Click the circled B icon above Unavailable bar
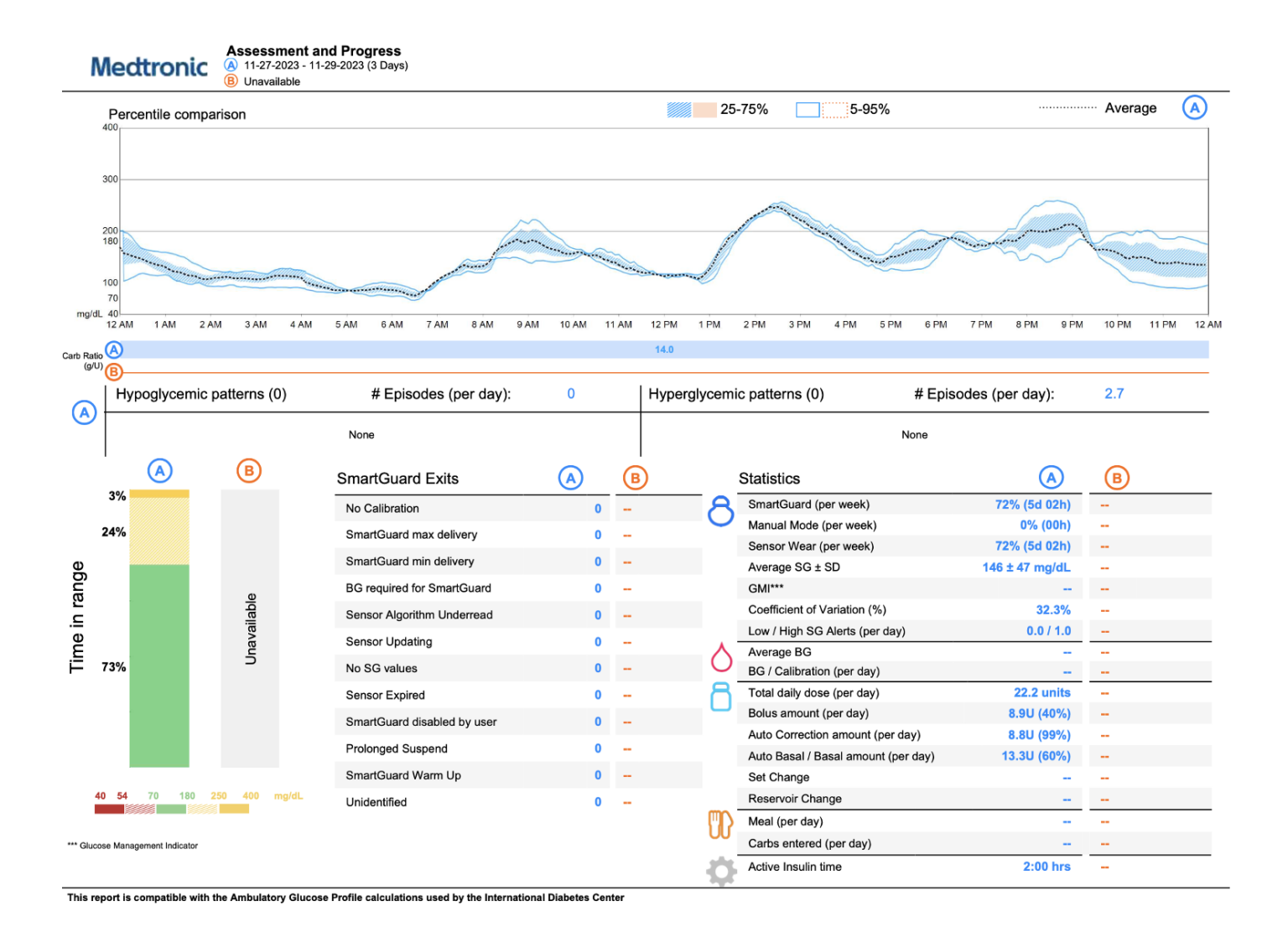 249,471
